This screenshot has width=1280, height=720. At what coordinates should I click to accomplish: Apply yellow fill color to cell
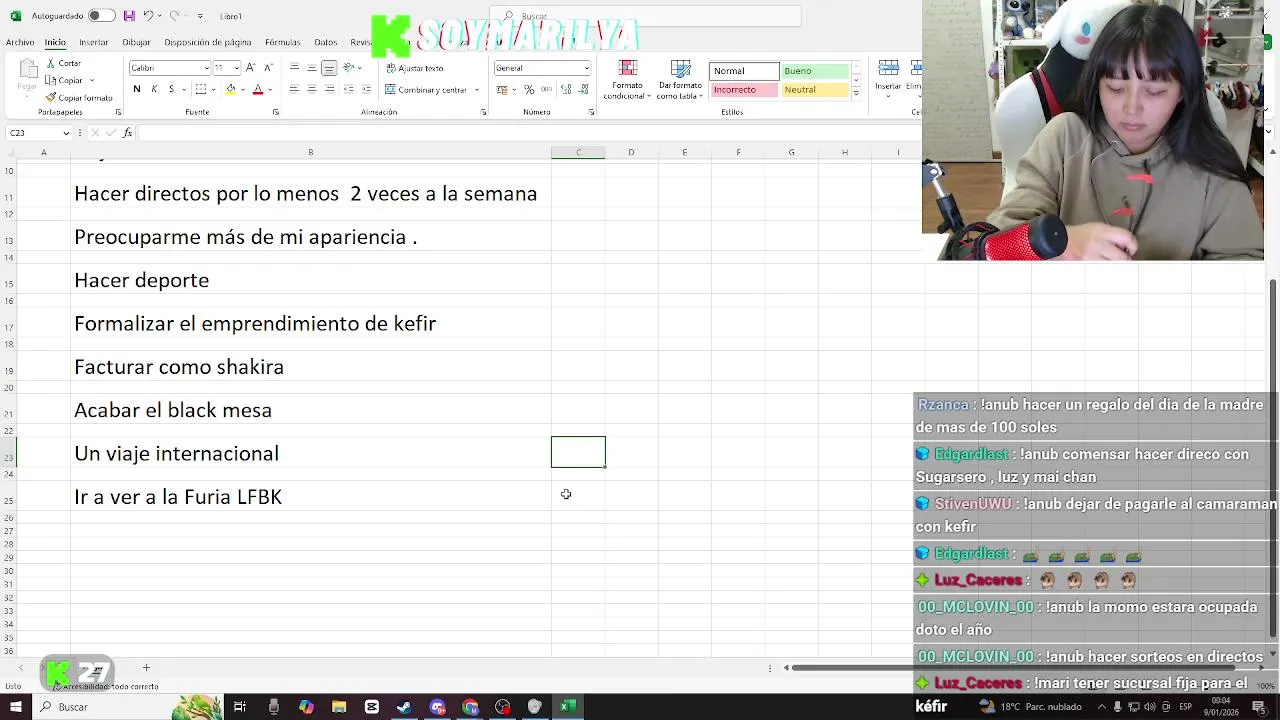231,89
